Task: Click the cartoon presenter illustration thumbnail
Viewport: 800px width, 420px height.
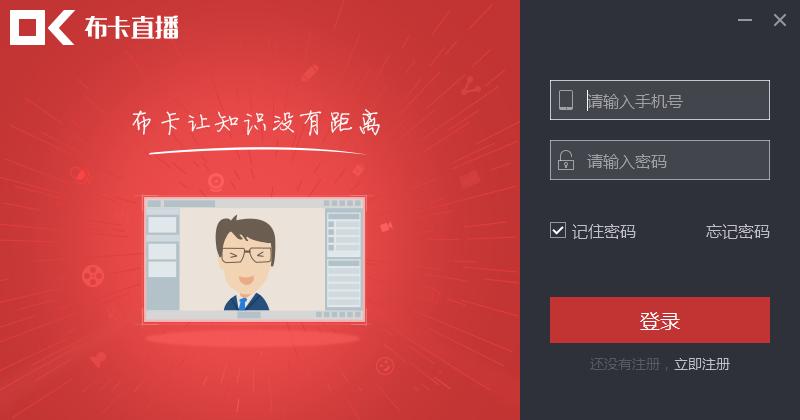Action: pos(254,259)
